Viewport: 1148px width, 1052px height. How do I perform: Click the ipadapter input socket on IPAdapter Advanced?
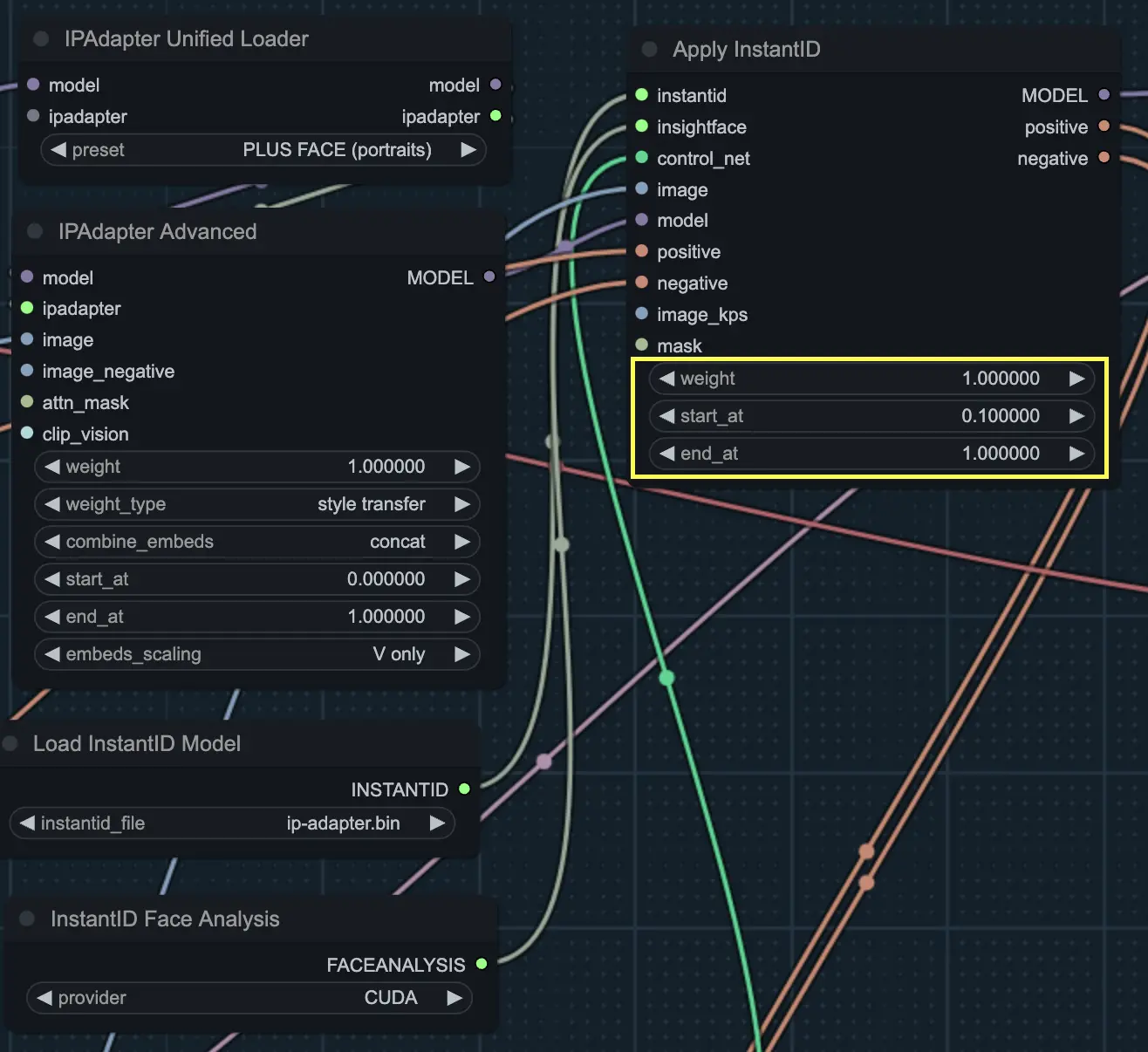coord(27,308)
